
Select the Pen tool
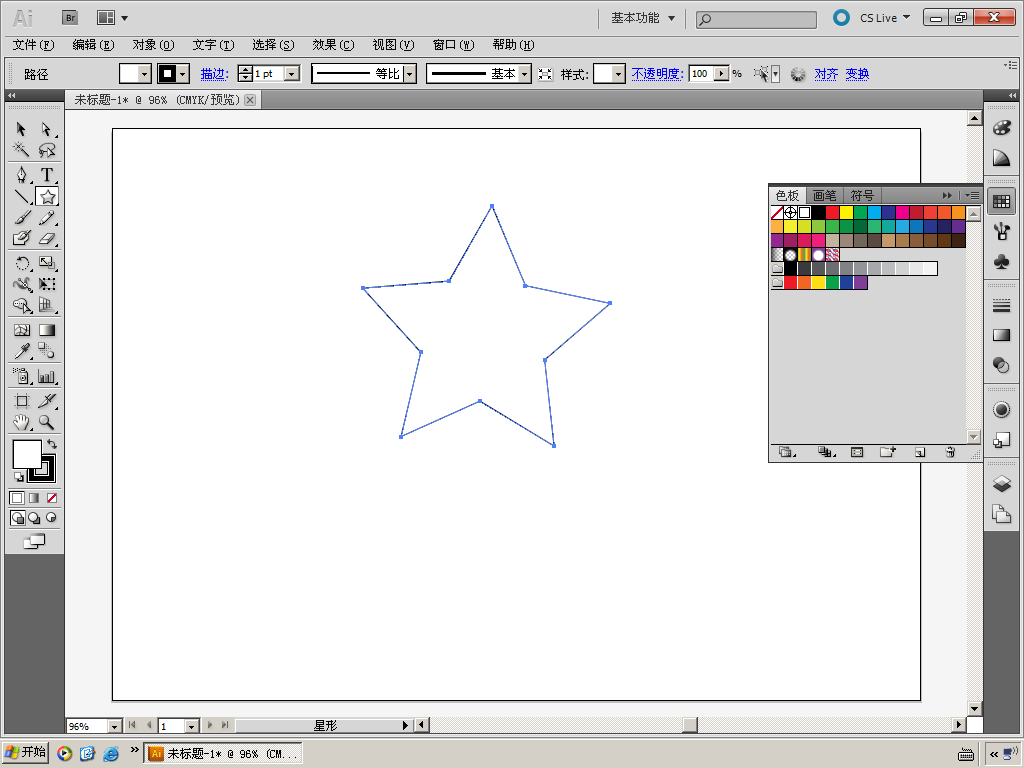(x=22, y=175)
